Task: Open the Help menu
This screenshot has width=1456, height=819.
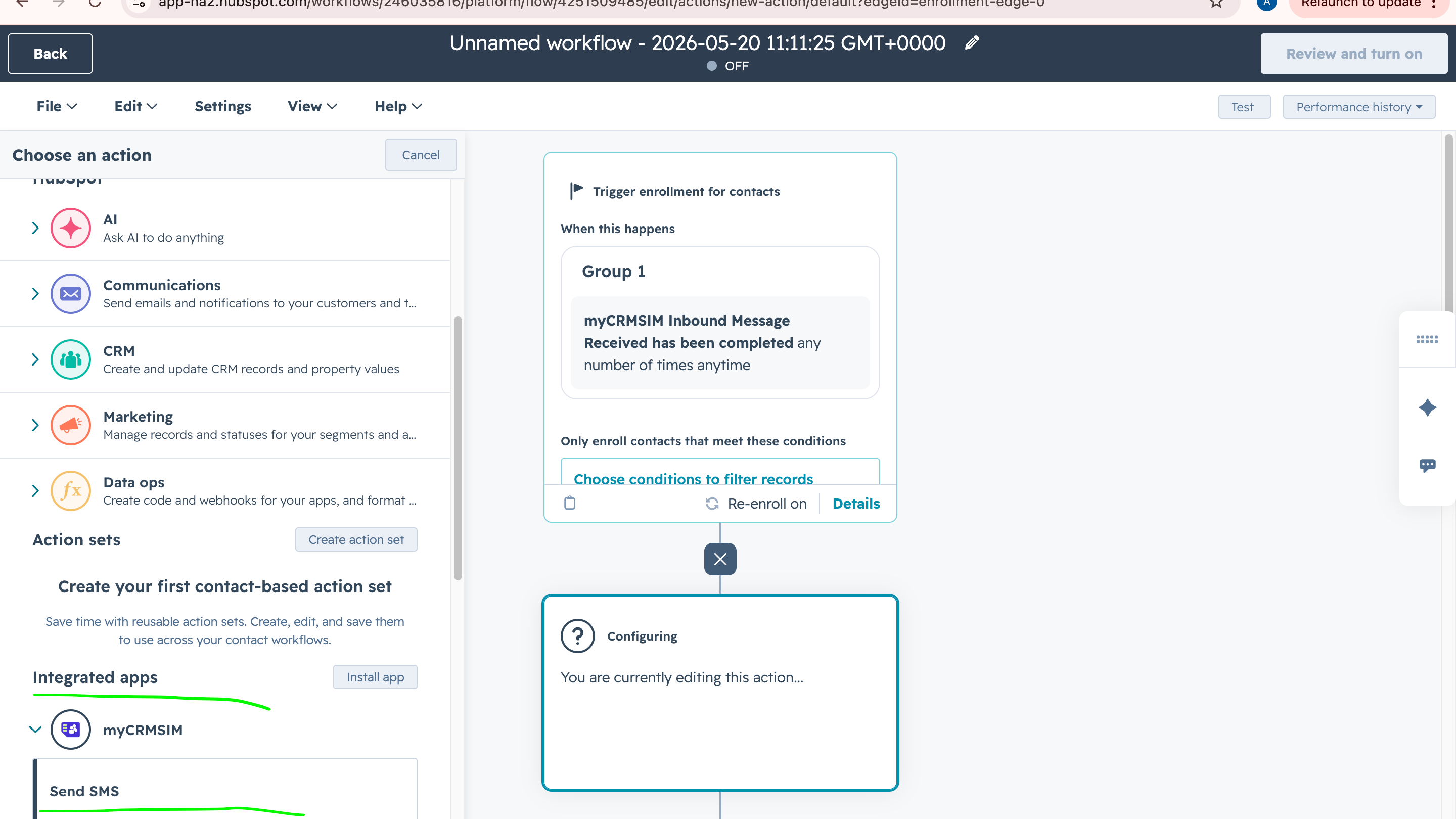Action: [398, 106]
